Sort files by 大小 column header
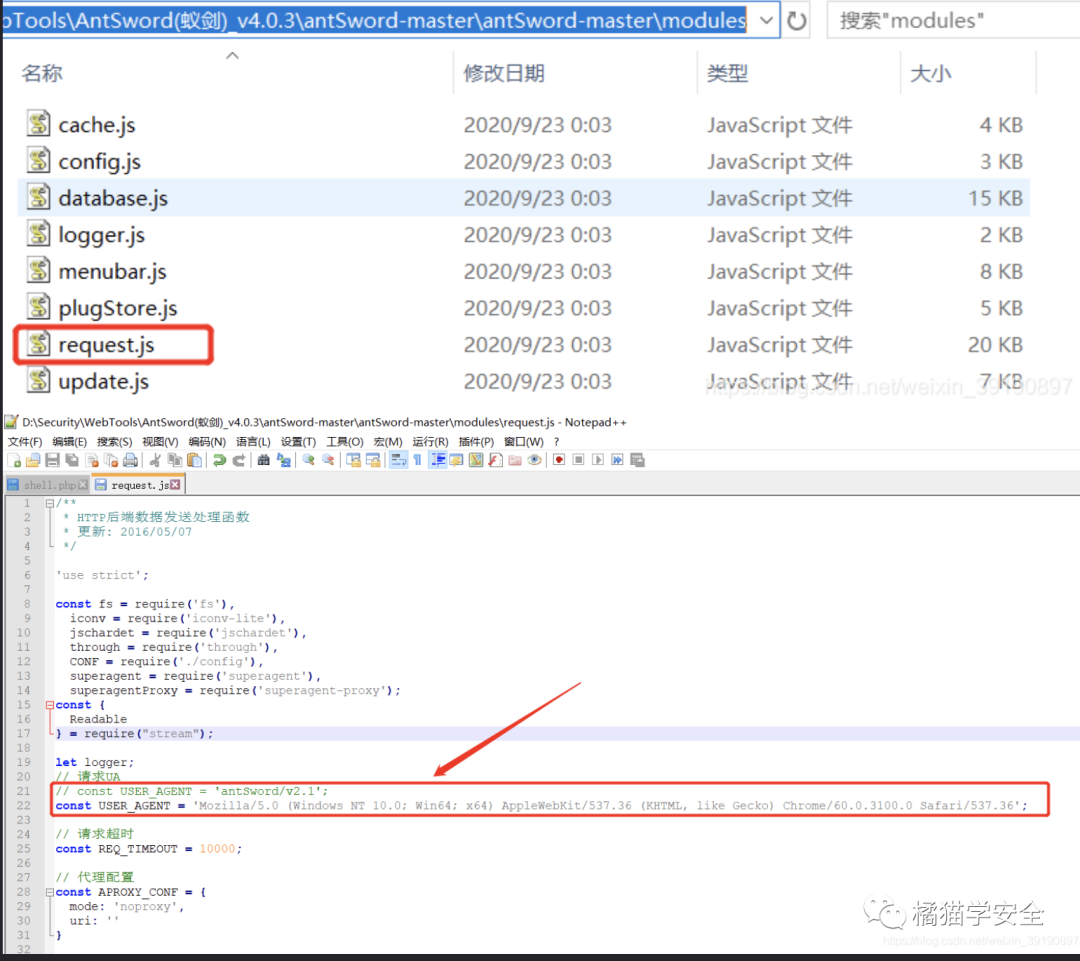 point(931,73)
